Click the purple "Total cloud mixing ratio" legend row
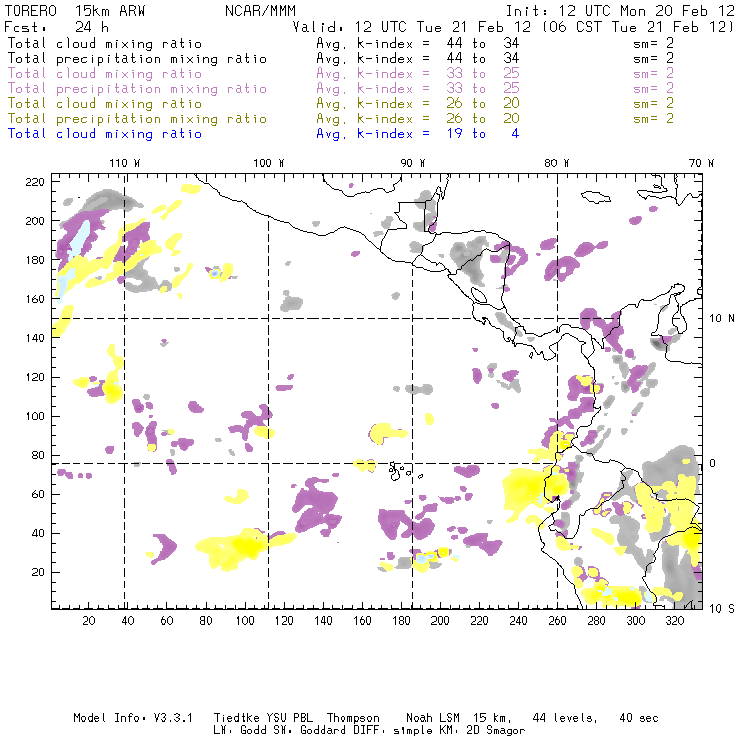Screen dimensions: 740x740 [x=105, y=74]
